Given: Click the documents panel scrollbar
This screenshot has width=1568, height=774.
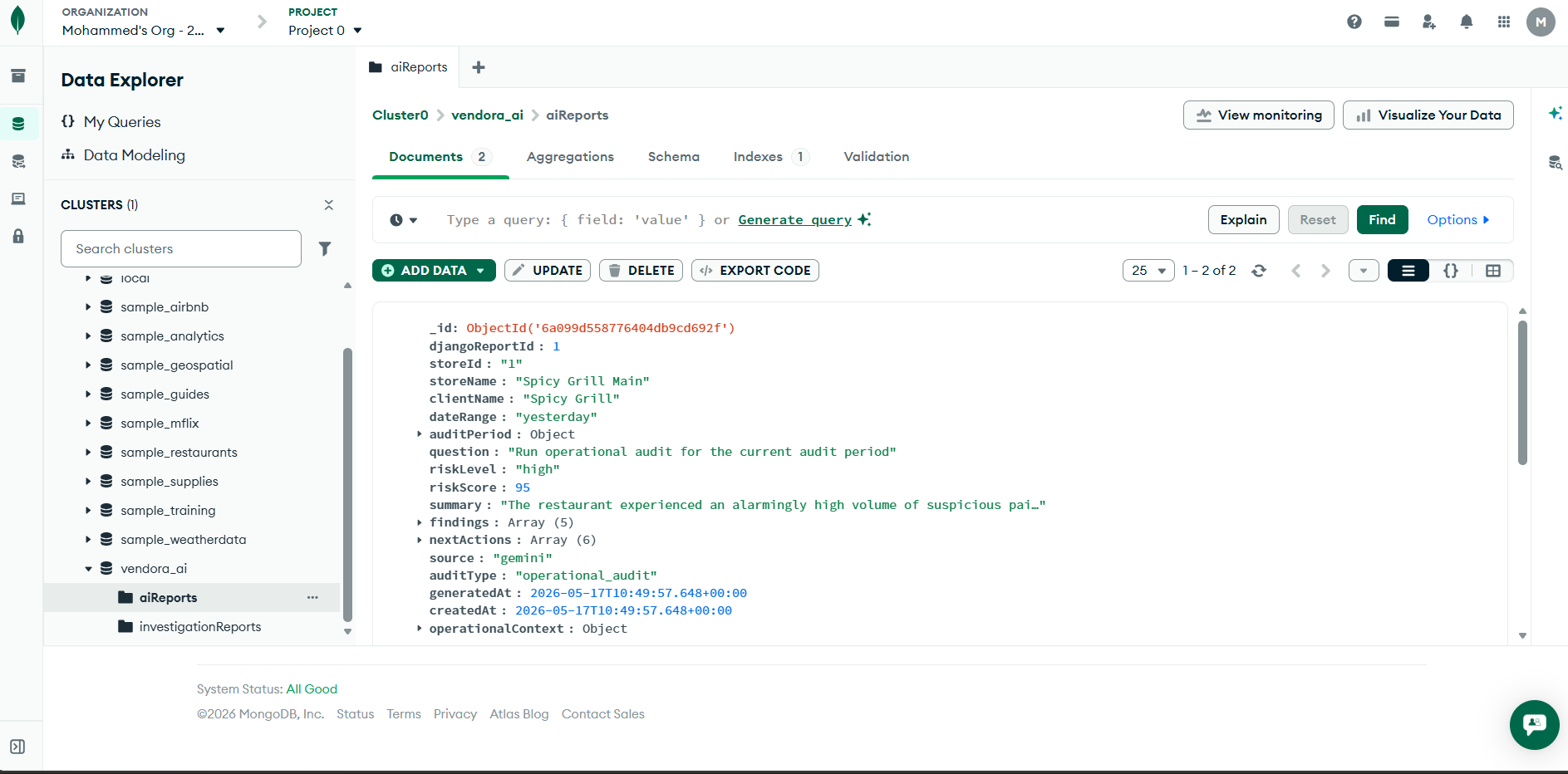Looking at the screenshot, I should click(1522, 392).
